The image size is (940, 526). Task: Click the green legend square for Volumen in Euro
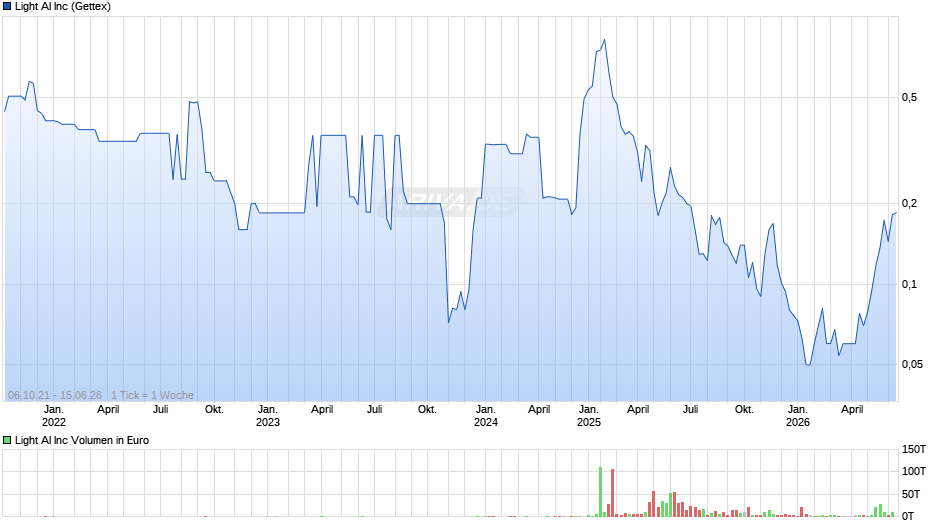point(7,440)
